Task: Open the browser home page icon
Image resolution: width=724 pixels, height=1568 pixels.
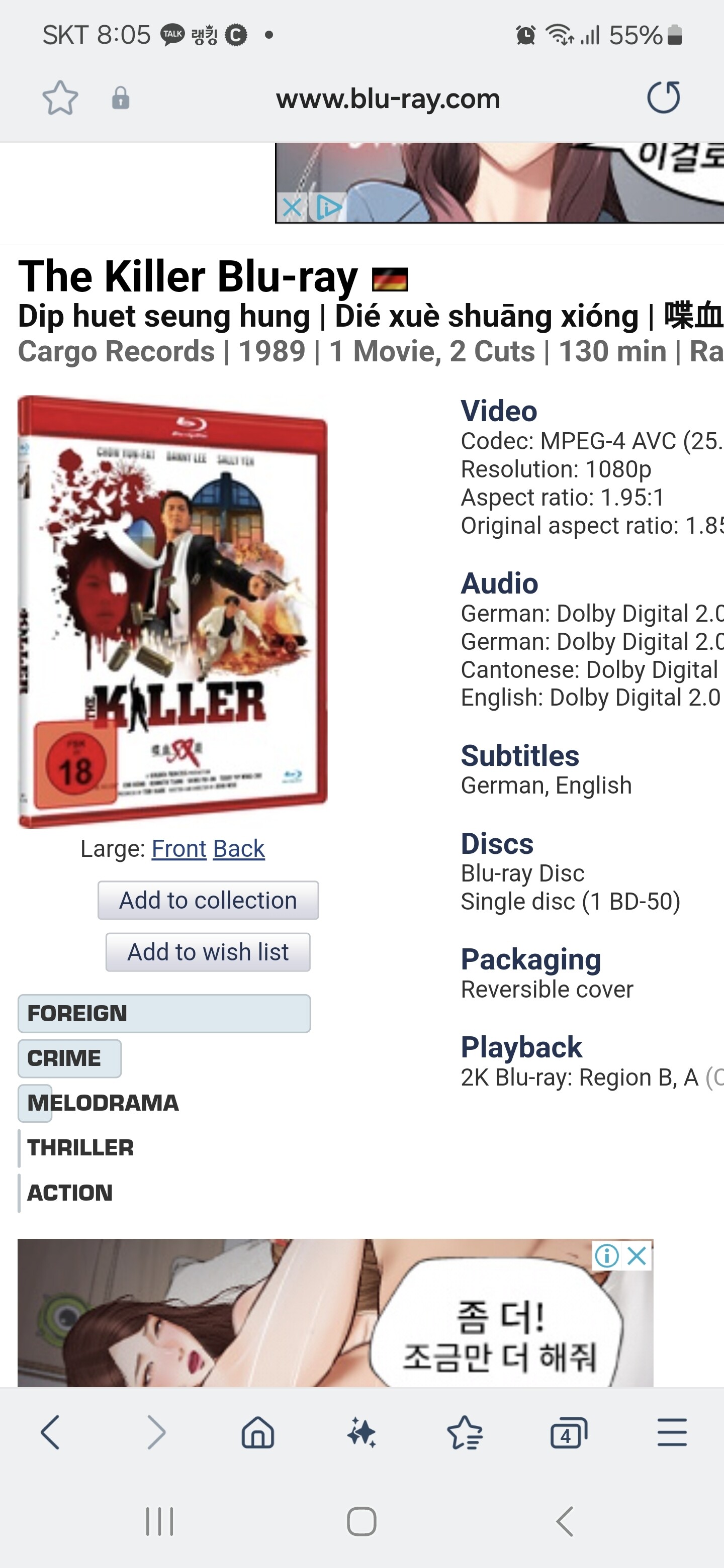Action: pos(258,1432)
